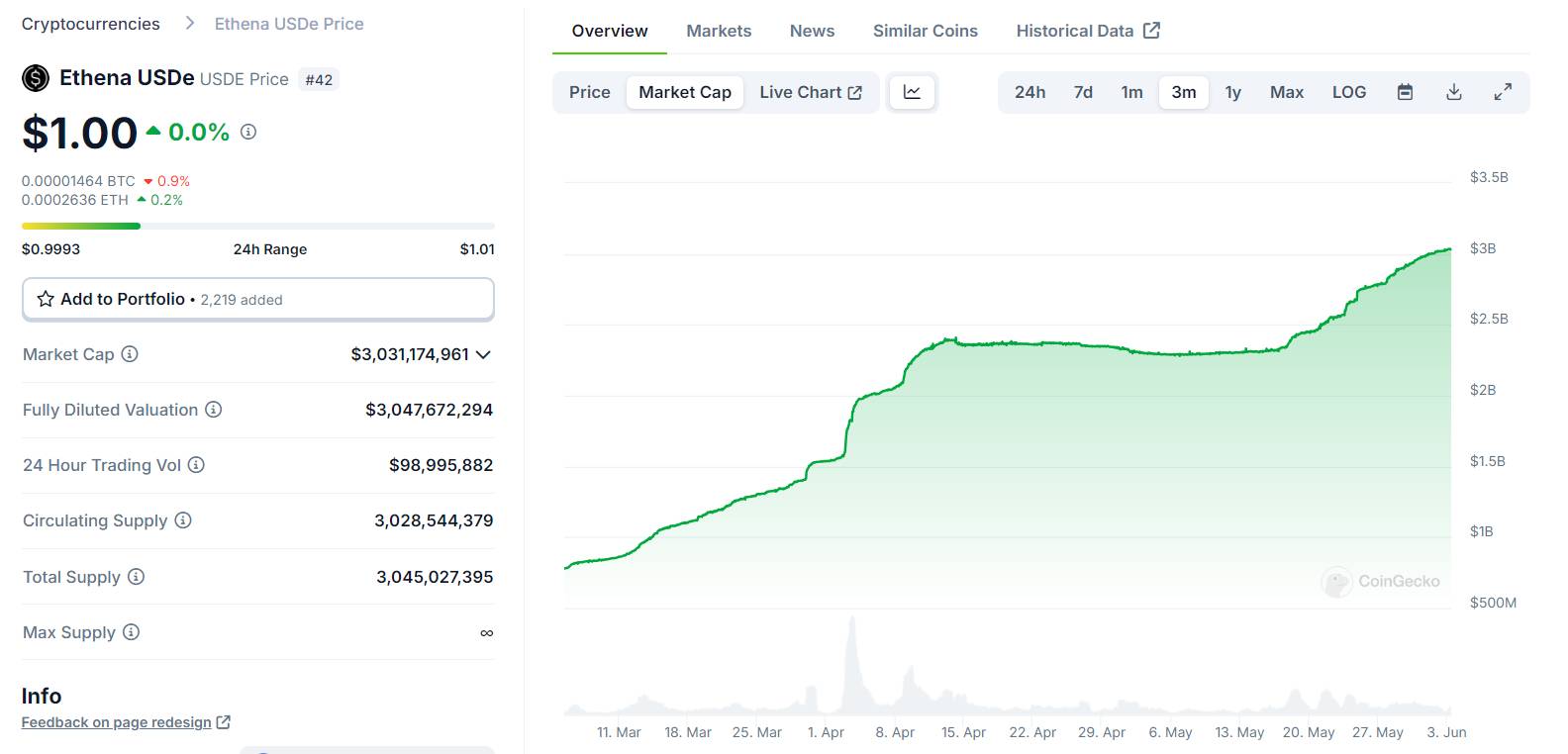Click the $98,995,882 trading volume value
Viewport: 1568px width, 754px height.
[441, 465]
